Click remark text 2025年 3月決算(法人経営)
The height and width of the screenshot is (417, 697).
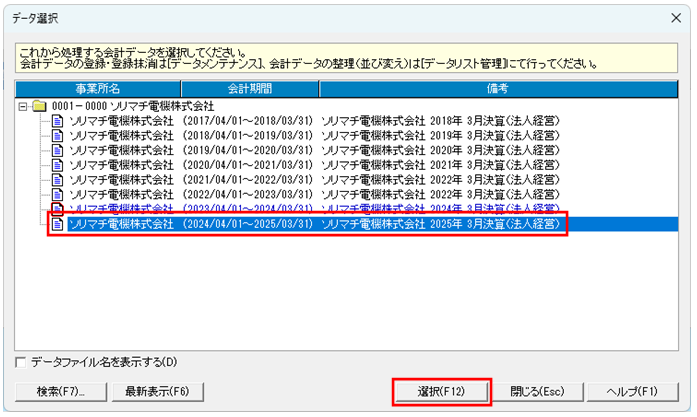coord(495,224)
